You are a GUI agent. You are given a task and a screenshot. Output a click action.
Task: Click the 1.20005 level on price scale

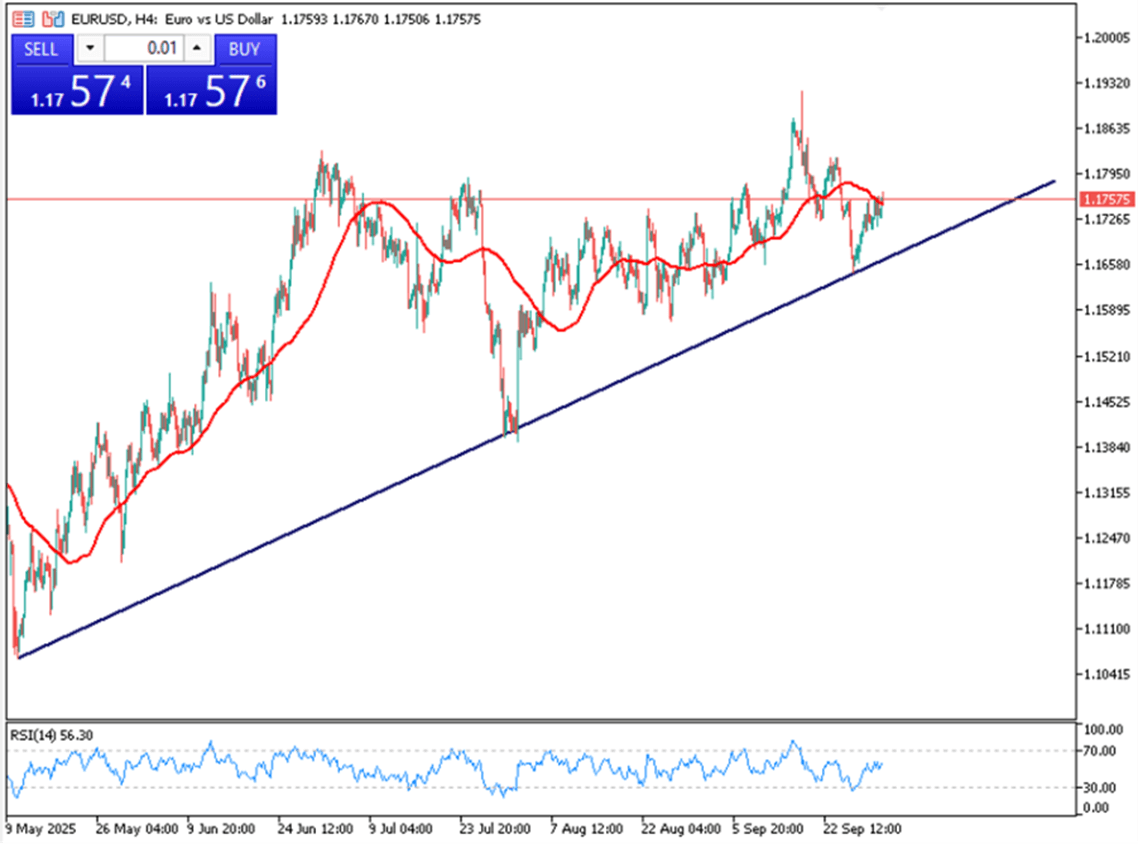[x=1105, y=38]
